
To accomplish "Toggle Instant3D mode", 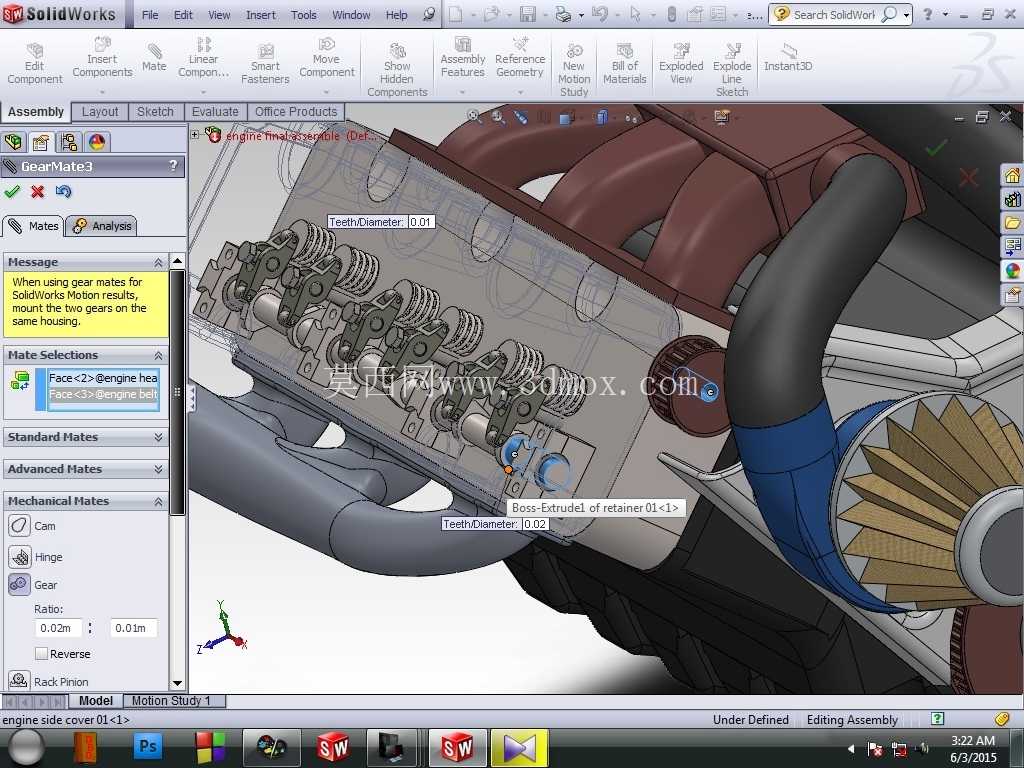I will pyautogui.click(x=788, y=57).
